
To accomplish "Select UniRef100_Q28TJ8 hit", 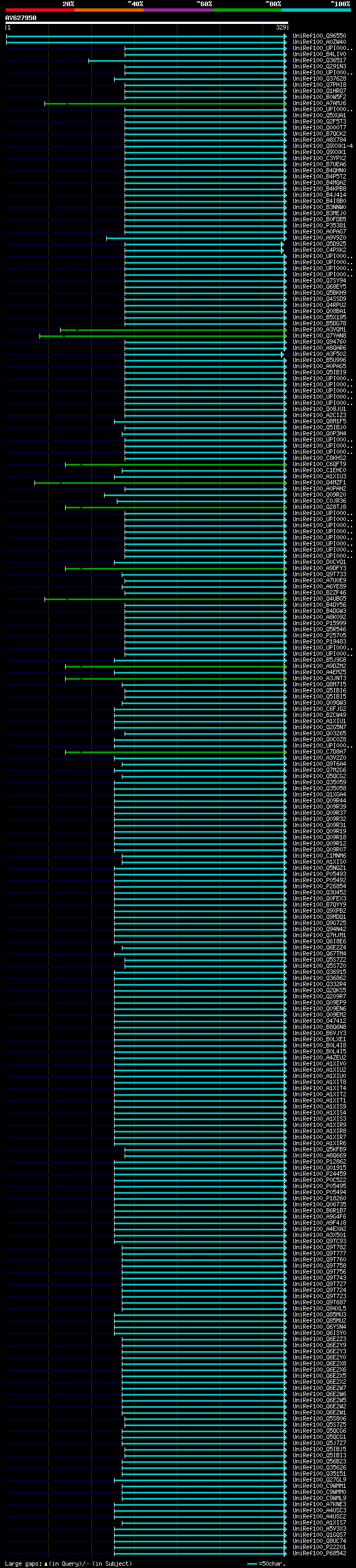I will (x=319, y=507).
